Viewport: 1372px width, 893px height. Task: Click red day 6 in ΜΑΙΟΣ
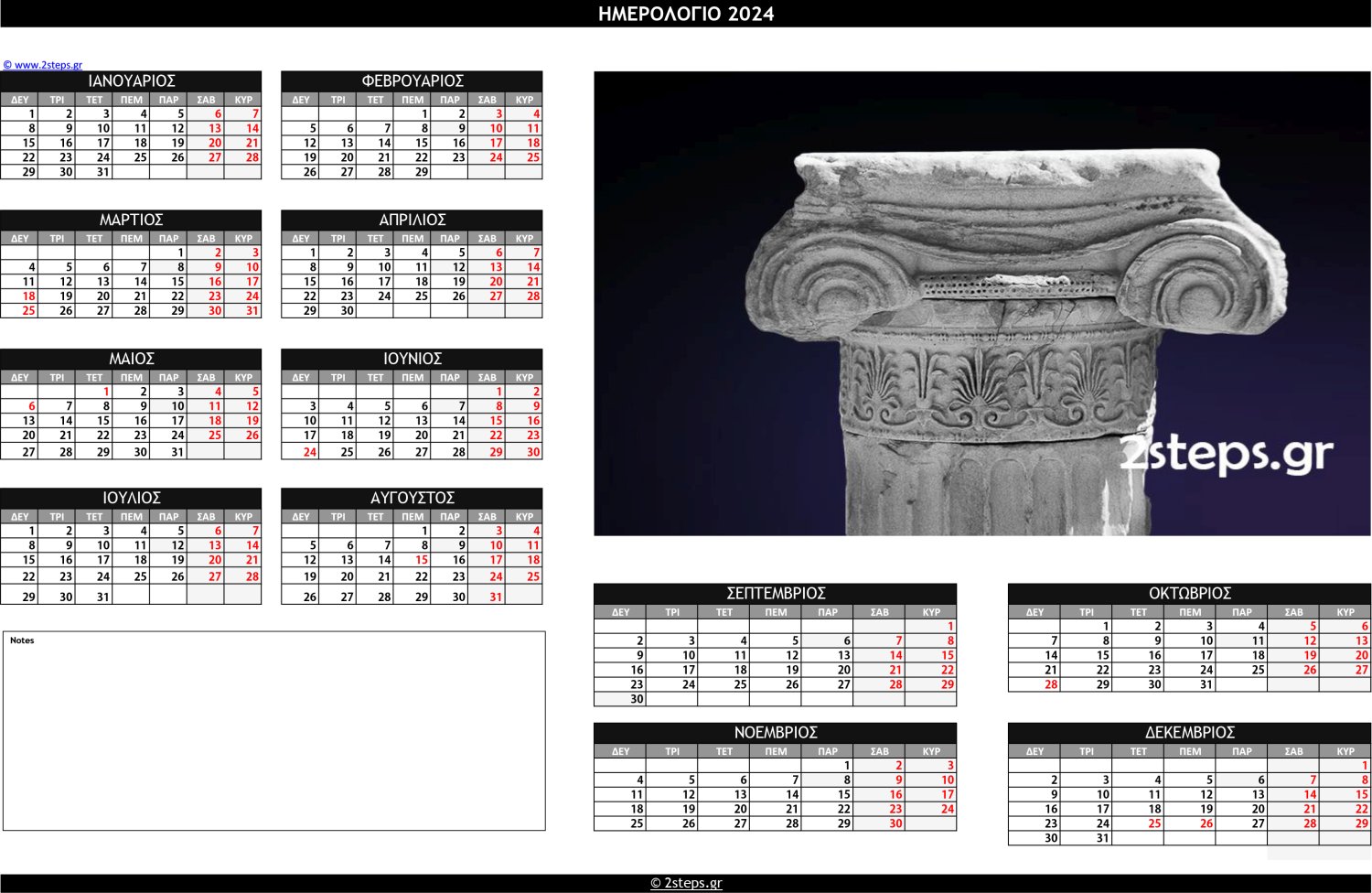[19, 406]
